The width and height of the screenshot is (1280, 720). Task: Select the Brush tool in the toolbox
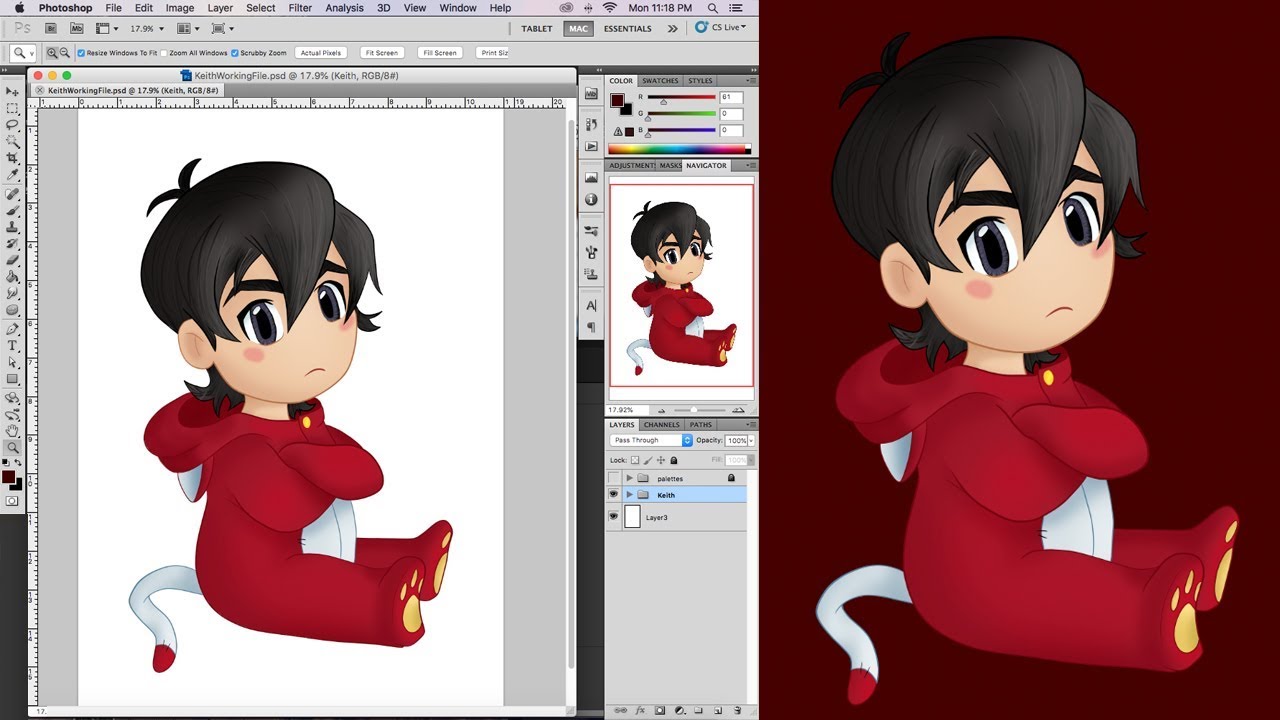pyautogui.click(x=13, y=211)
